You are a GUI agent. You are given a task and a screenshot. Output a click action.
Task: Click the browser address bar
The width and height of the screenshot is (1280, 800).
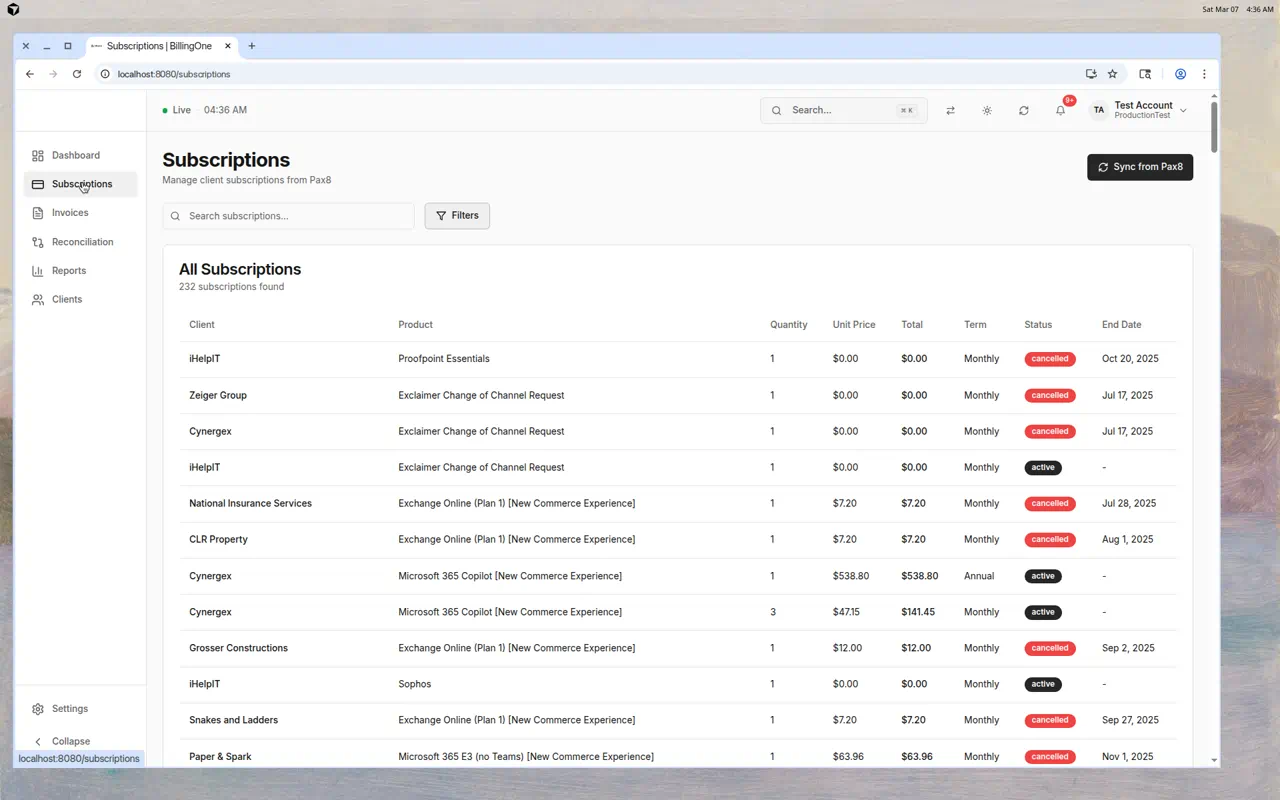[x=590, y=74]
